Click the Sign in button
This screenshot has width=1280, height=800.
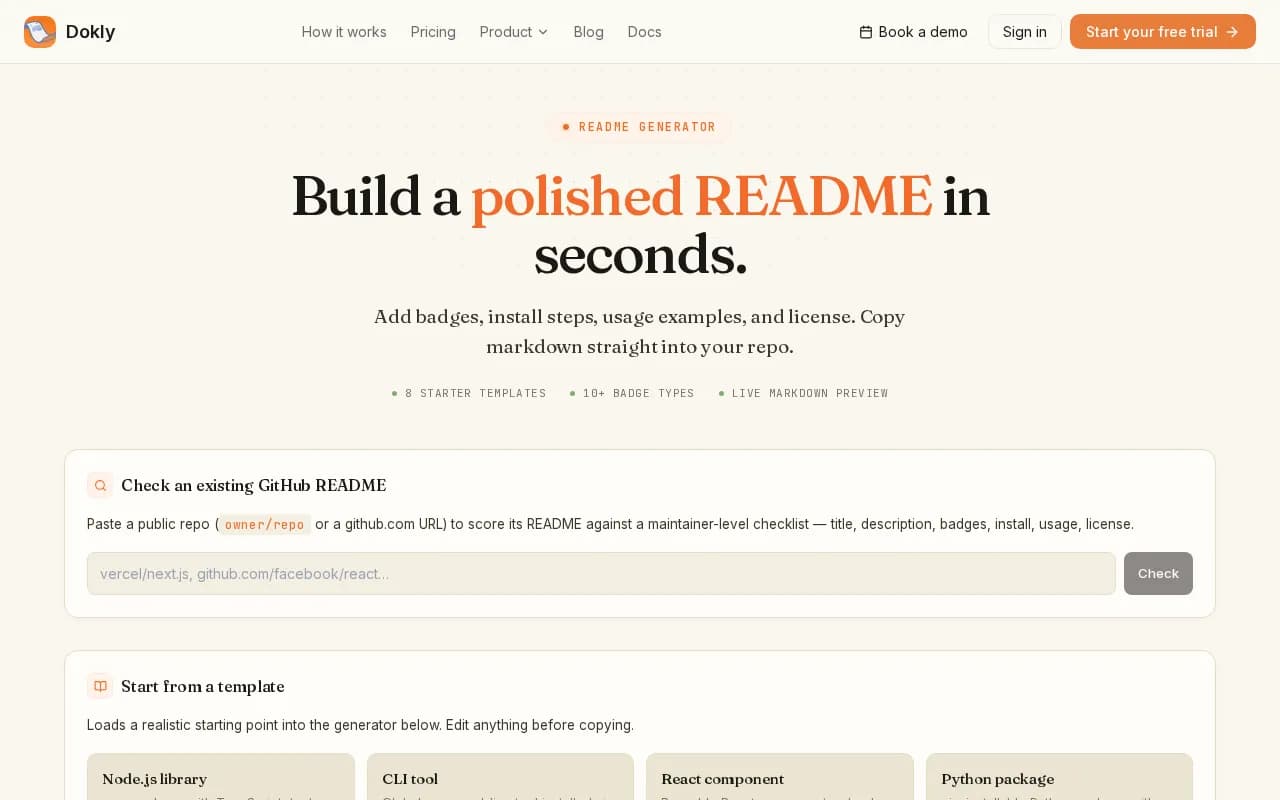pos(1025,32)
